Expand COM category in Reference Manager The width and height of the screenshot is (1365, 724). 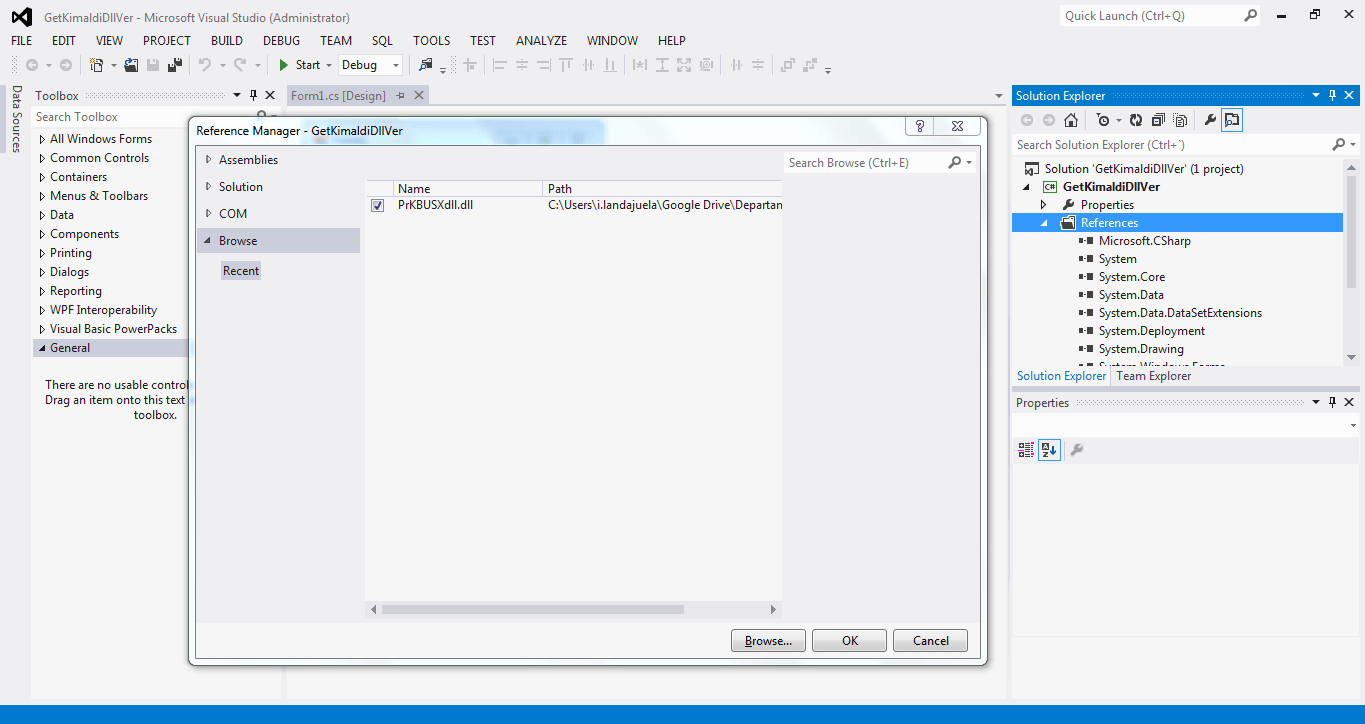(x=208, y=213)
